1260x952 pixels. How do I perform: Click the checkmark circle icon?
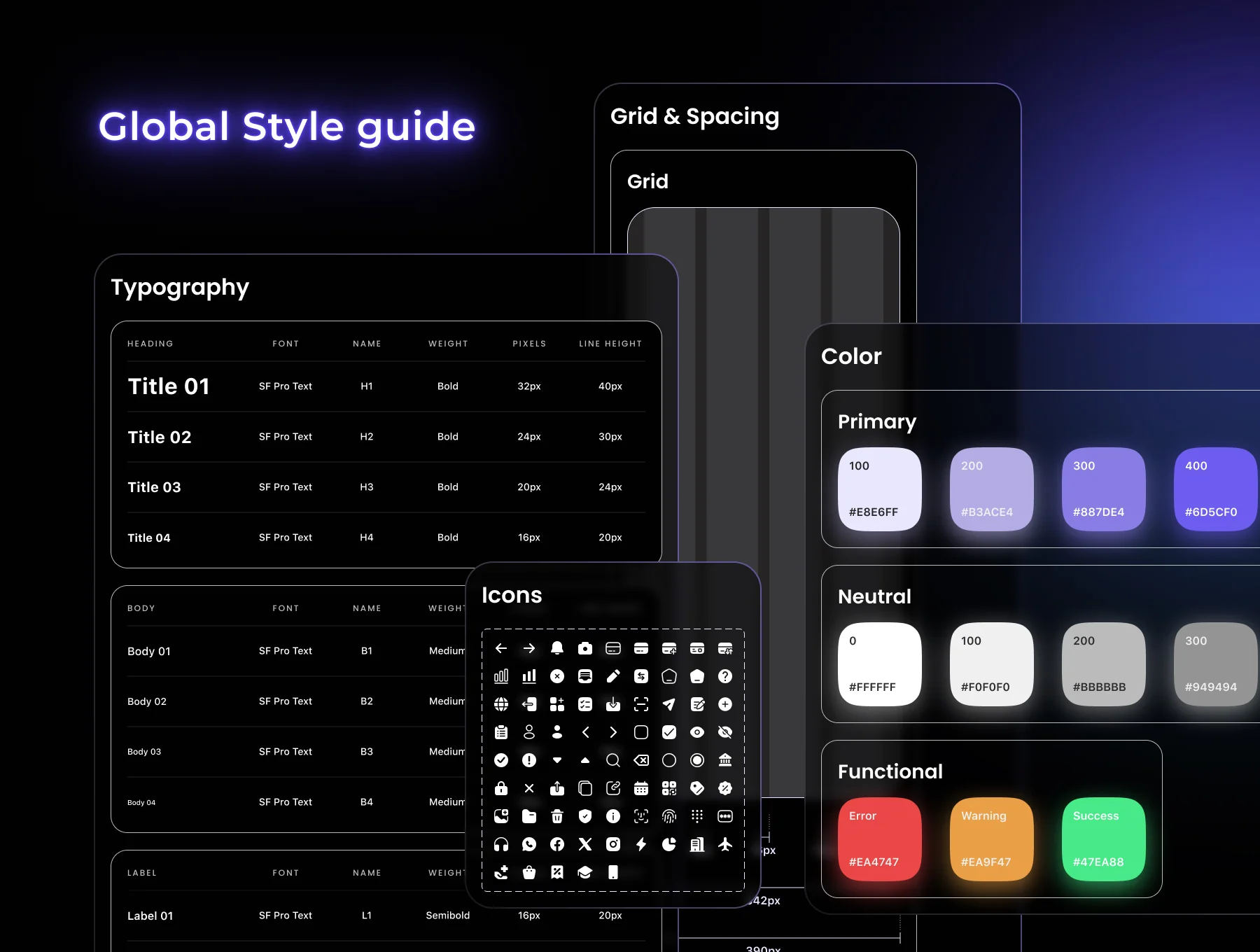[501, 760]
